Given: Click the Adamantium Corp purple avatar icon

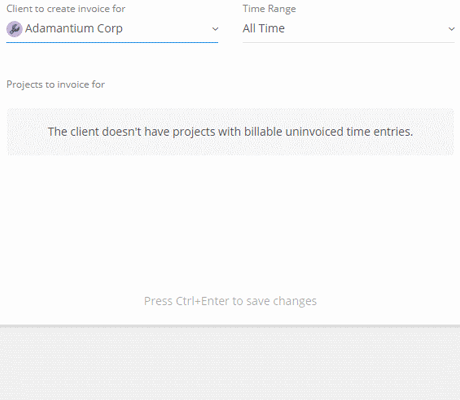Looking at the screenshot, I should tap(14, 29).
